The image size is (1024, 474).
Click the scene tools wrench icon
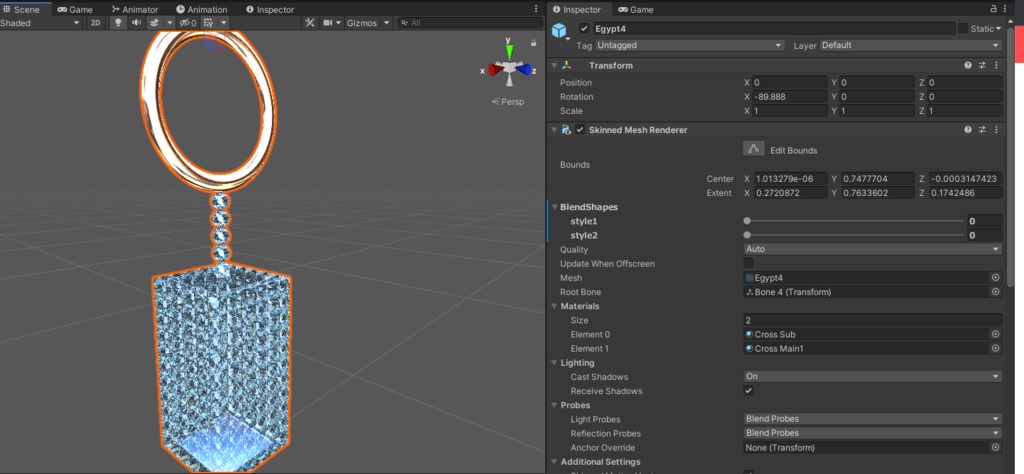tap(310, 22)
